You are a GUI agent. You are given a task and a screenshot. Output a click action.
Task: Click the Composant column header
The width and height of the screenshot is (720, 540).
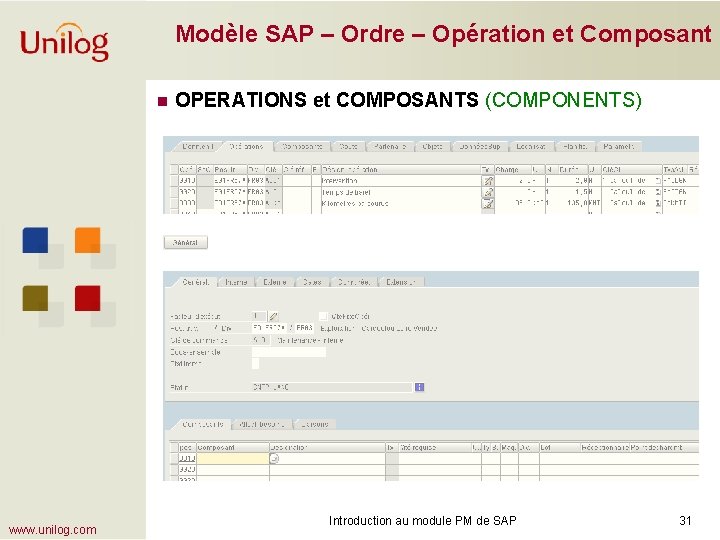coord(233,447)
